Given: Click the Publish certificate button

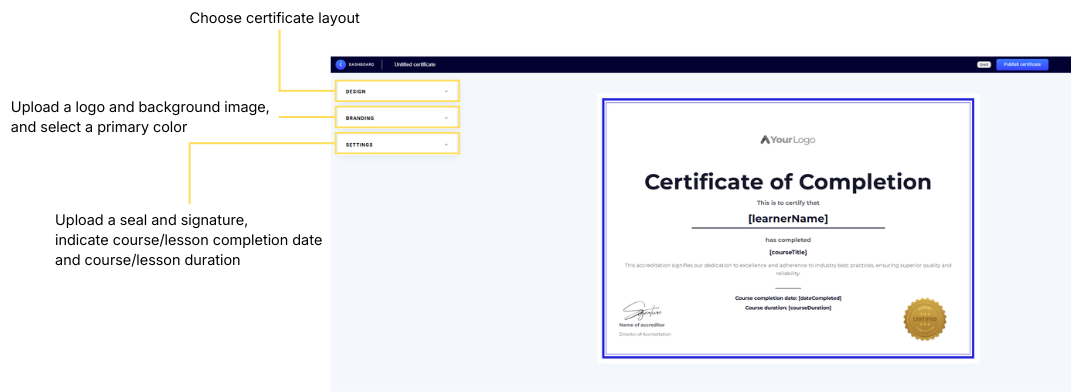Looking at the screenshot, I should tap(1022, 64).
